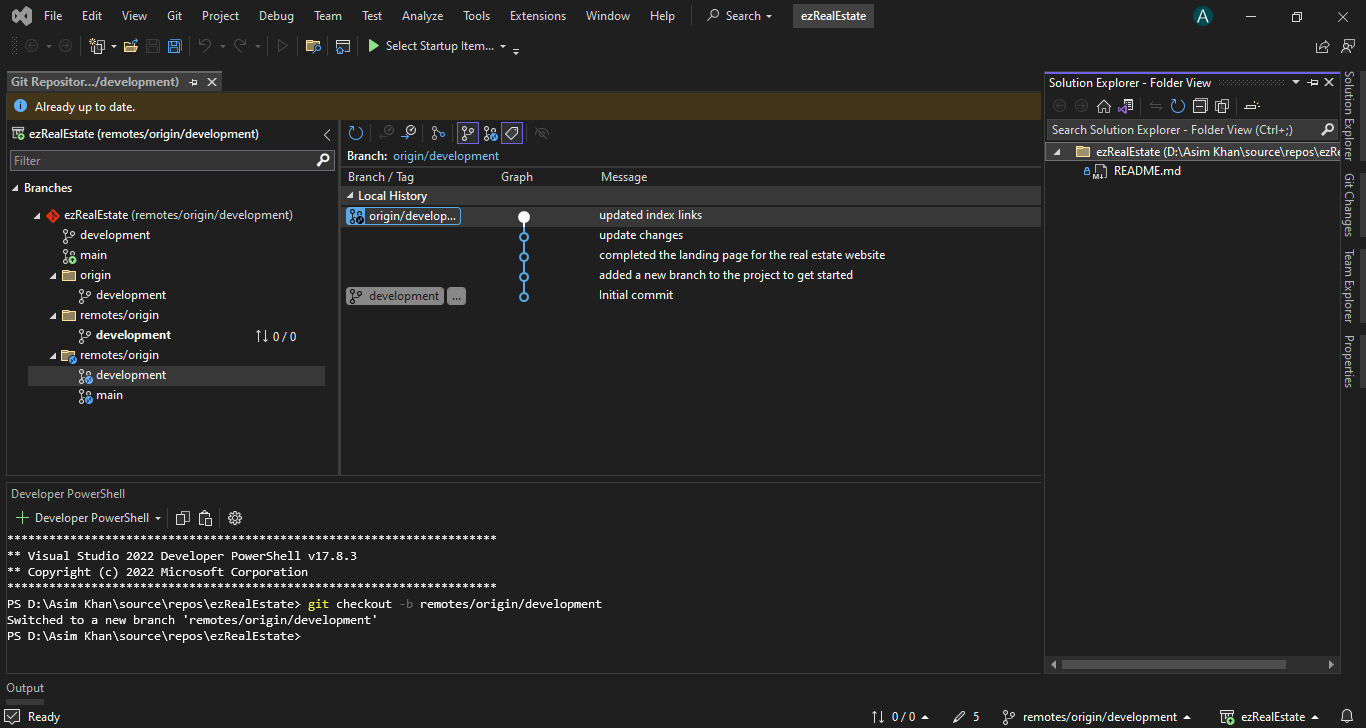Push commits using the push icon
1366x728 pixels.
coord(408,132)
